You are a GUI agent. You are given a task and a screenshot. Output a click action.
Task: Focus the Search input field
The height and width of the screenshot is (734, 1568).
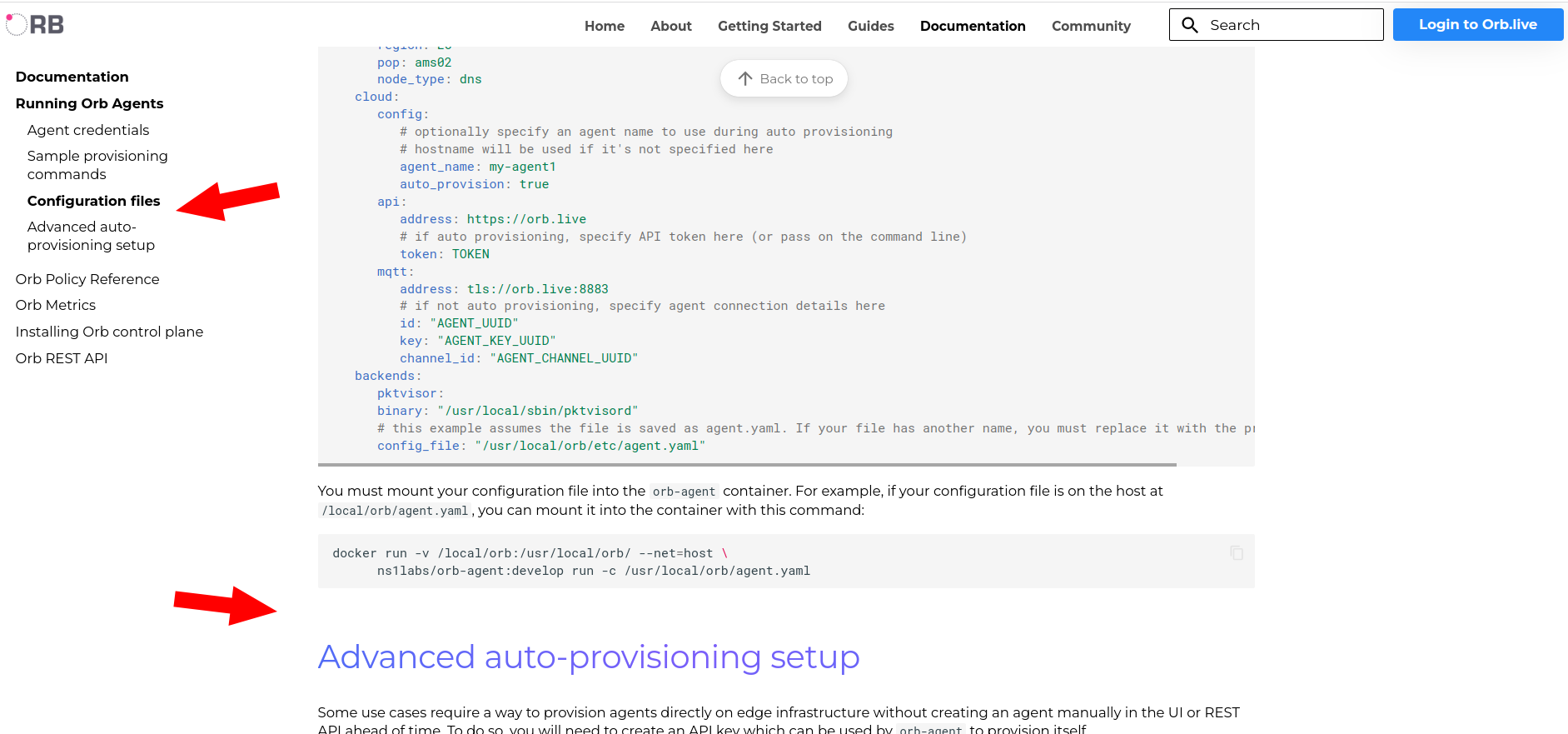(1277, 25)
